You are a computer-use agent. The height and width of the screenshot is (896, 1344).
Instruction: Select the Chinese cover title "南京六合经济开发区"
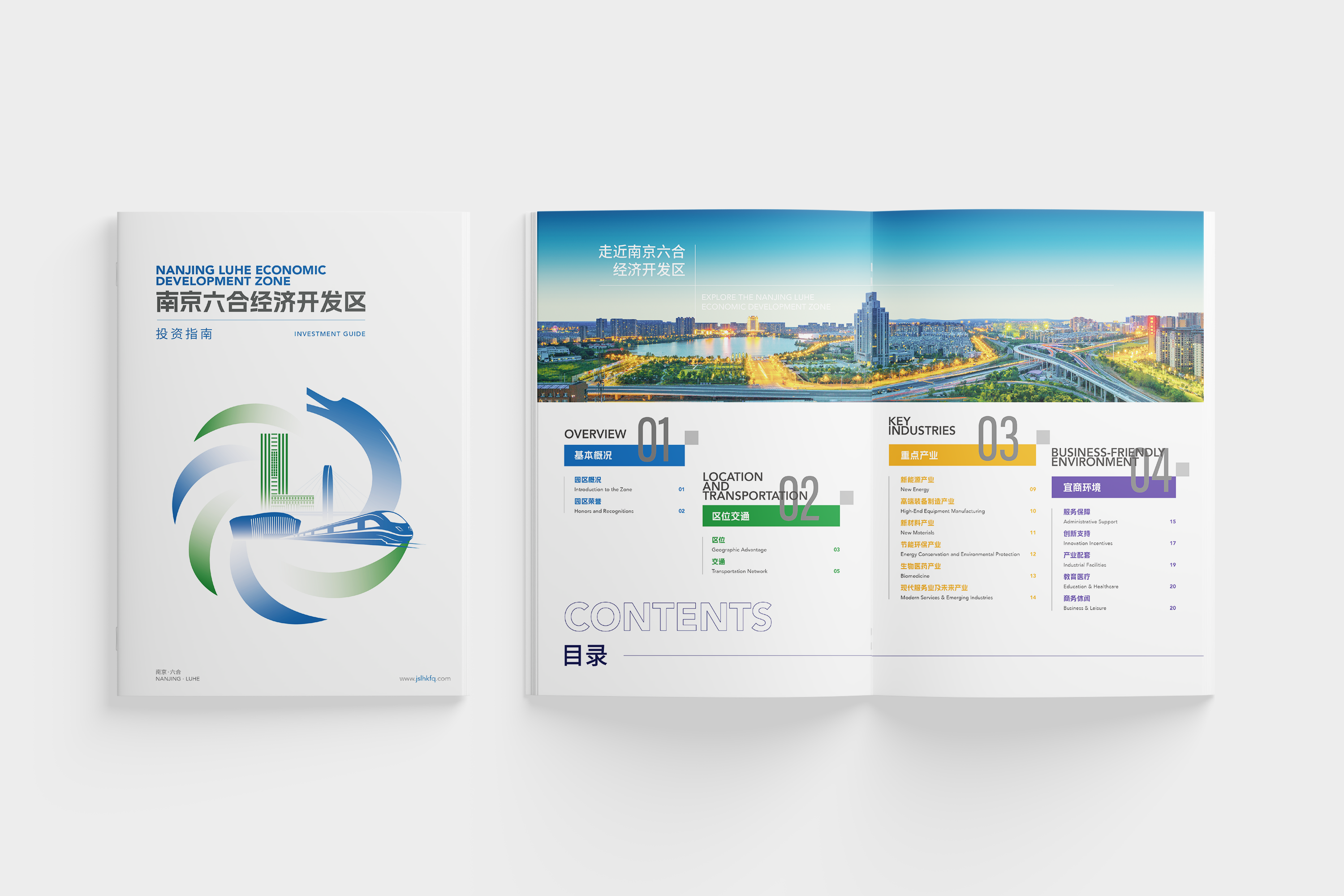[x=261, y=302]
